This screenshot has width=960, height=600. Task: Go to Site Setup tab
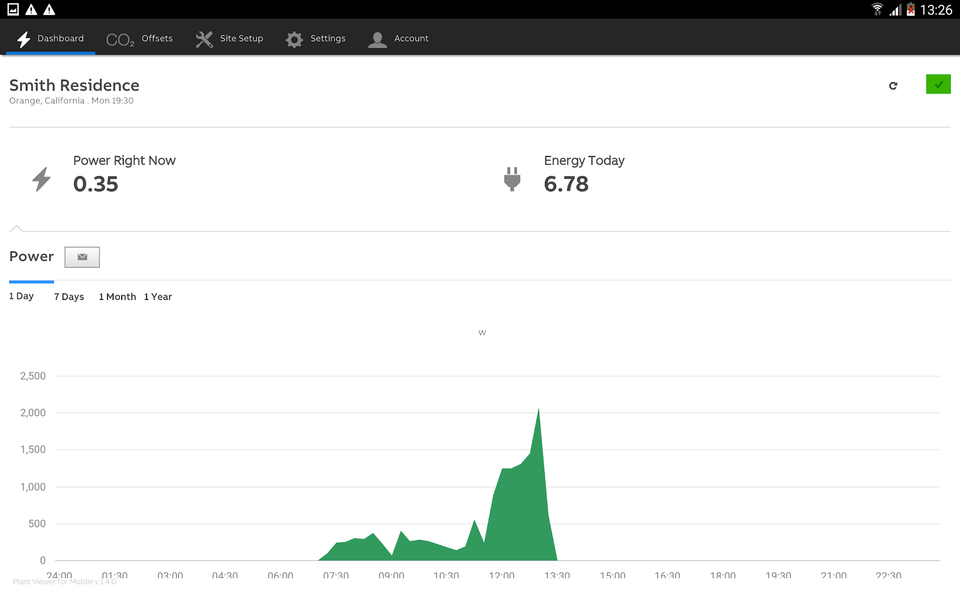(229, 39)
